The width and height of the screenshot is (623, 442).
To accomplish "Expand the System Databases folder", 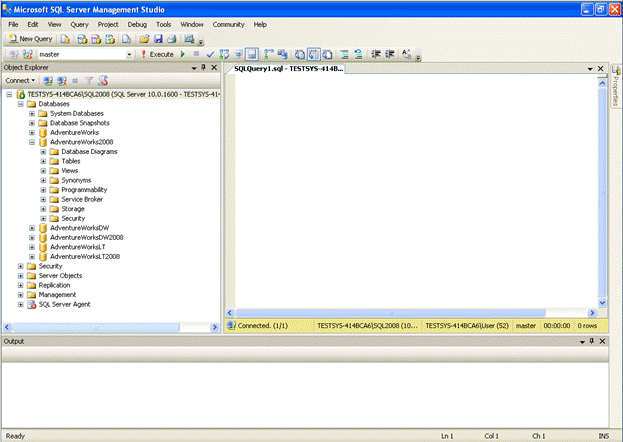I will pos(32,114).
